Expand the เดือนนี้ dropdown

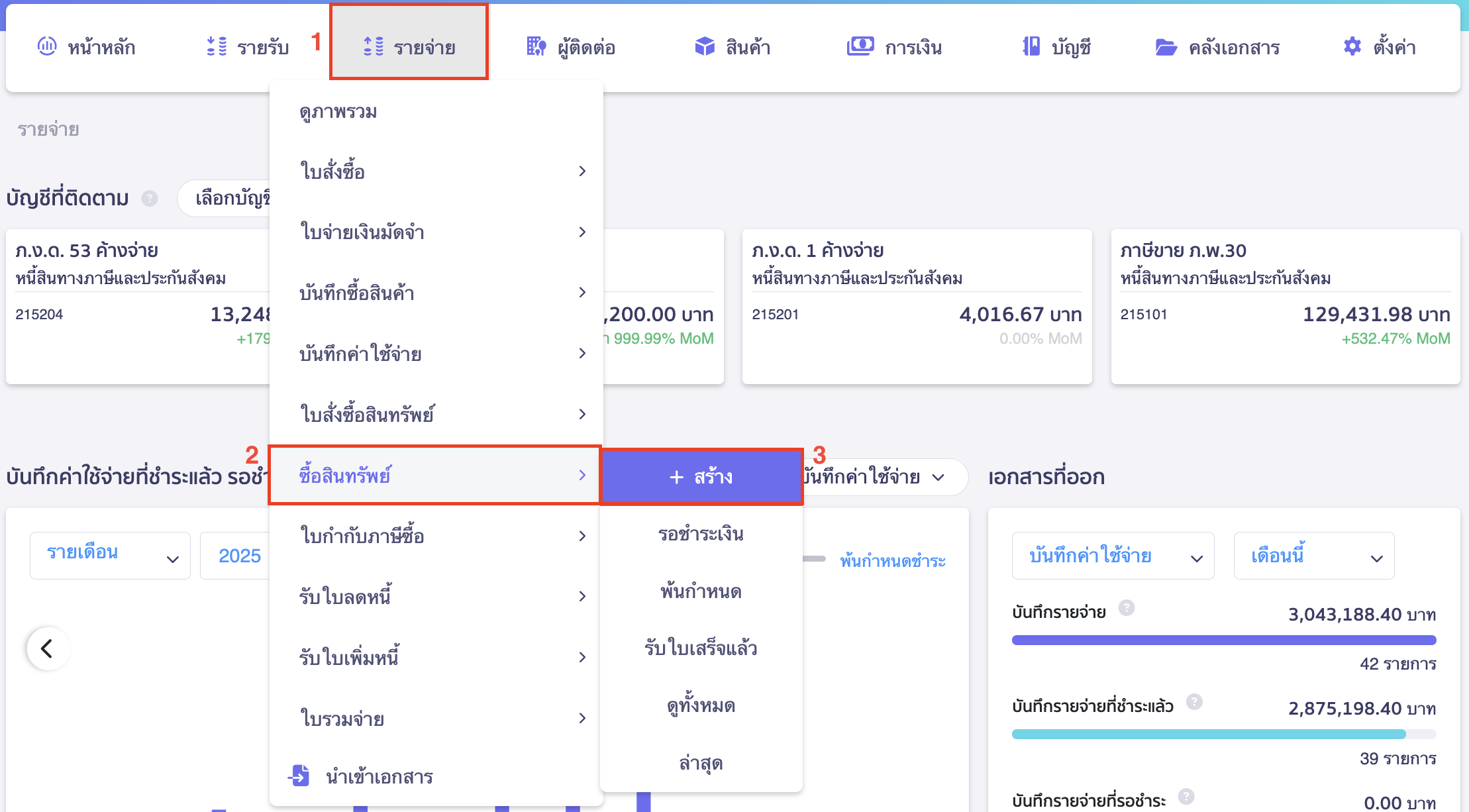pyautogui.click(x=1314, y=555)
